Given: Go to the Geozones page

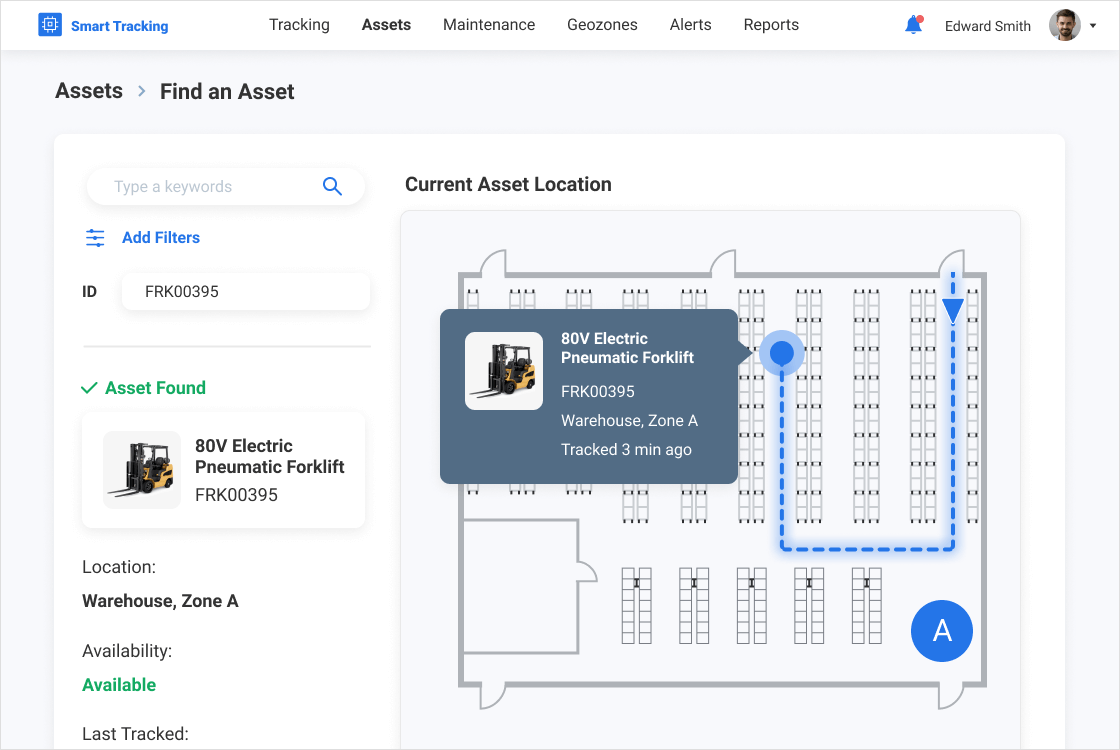Looking at the screenshot, I should [x=602, y=25].
